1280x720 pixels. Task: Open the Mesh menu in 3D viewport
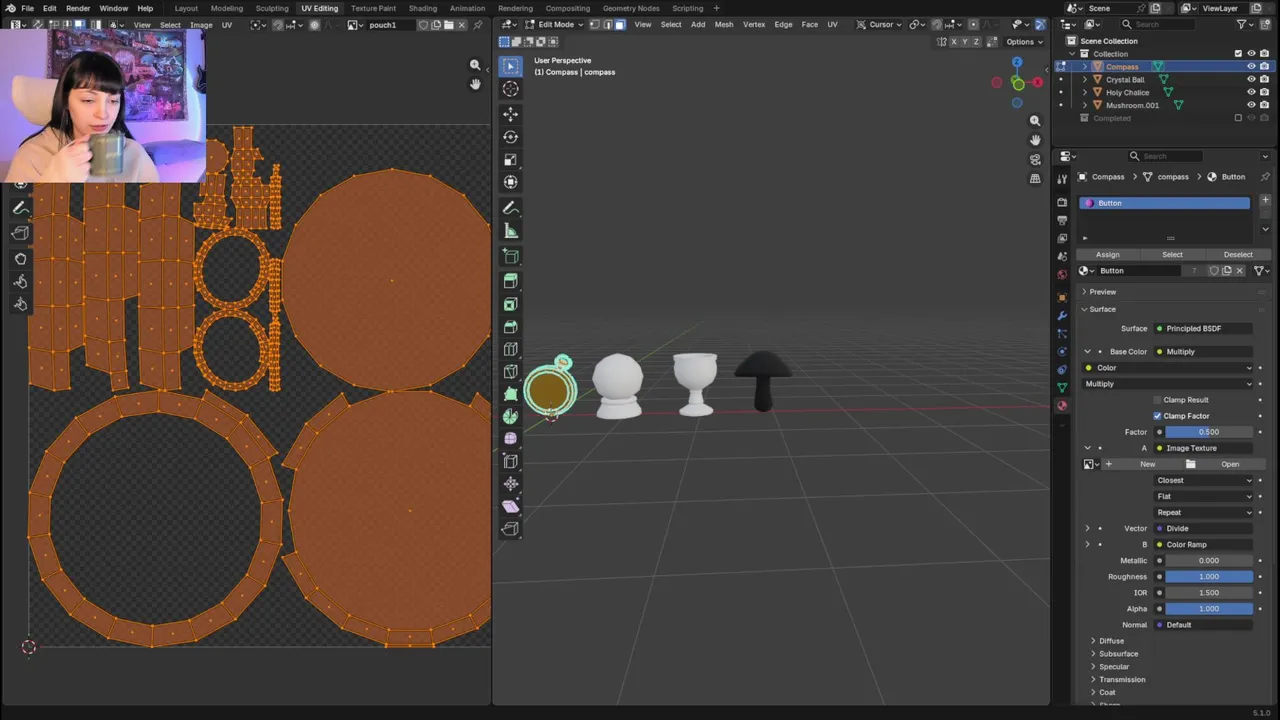pos(723,24)
